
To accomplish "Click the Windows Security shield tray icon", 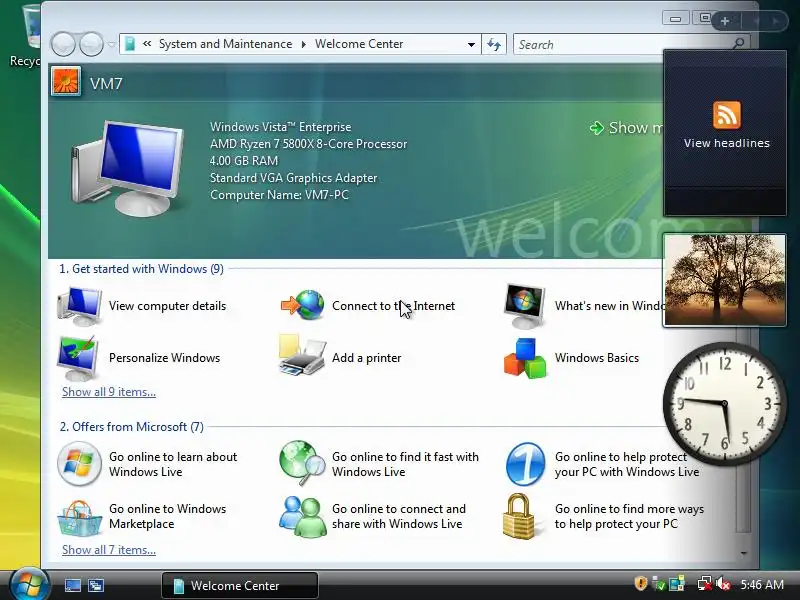I will tap(641, 583).
